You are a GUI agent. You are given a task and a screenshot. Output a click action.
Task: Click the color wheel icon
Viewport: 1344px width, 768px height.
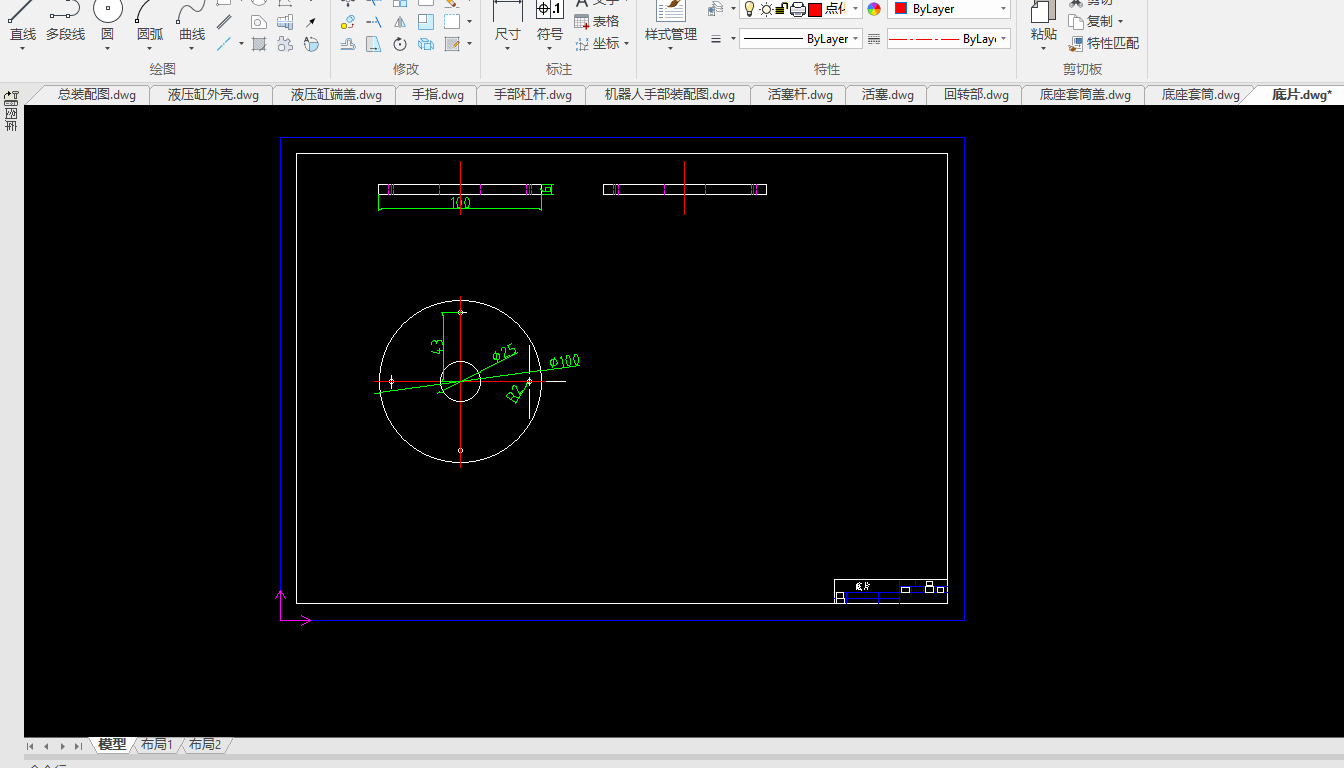pos(874,9)
